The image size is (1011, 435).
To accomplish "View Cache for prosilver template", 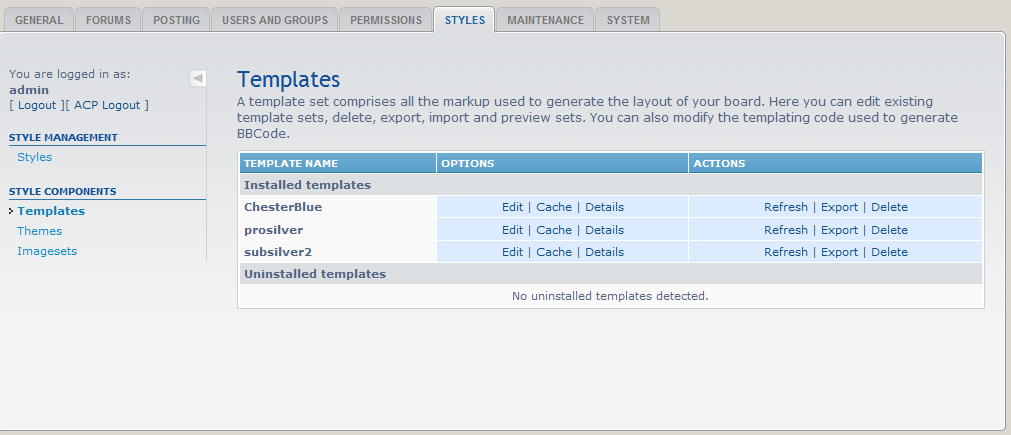I will tap(554, 230).
